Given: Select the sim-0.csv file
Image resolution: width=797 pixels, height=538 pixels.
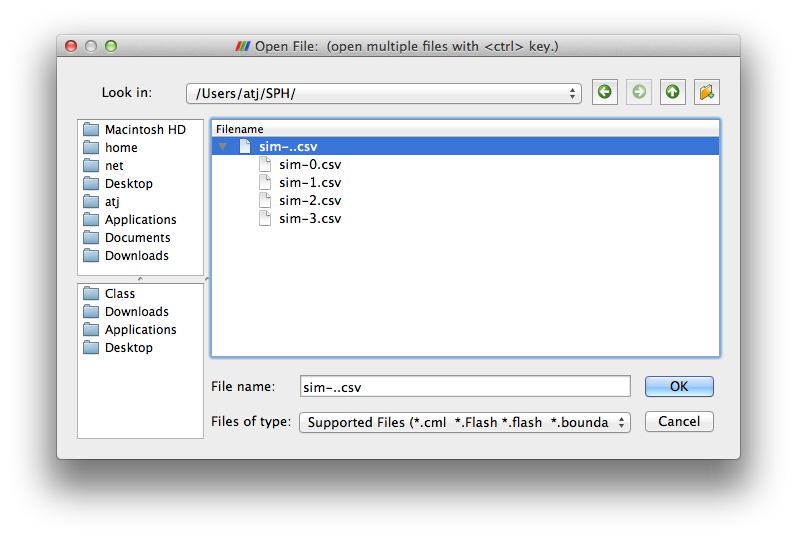Looking at the screenshot, I should [310, 165].
